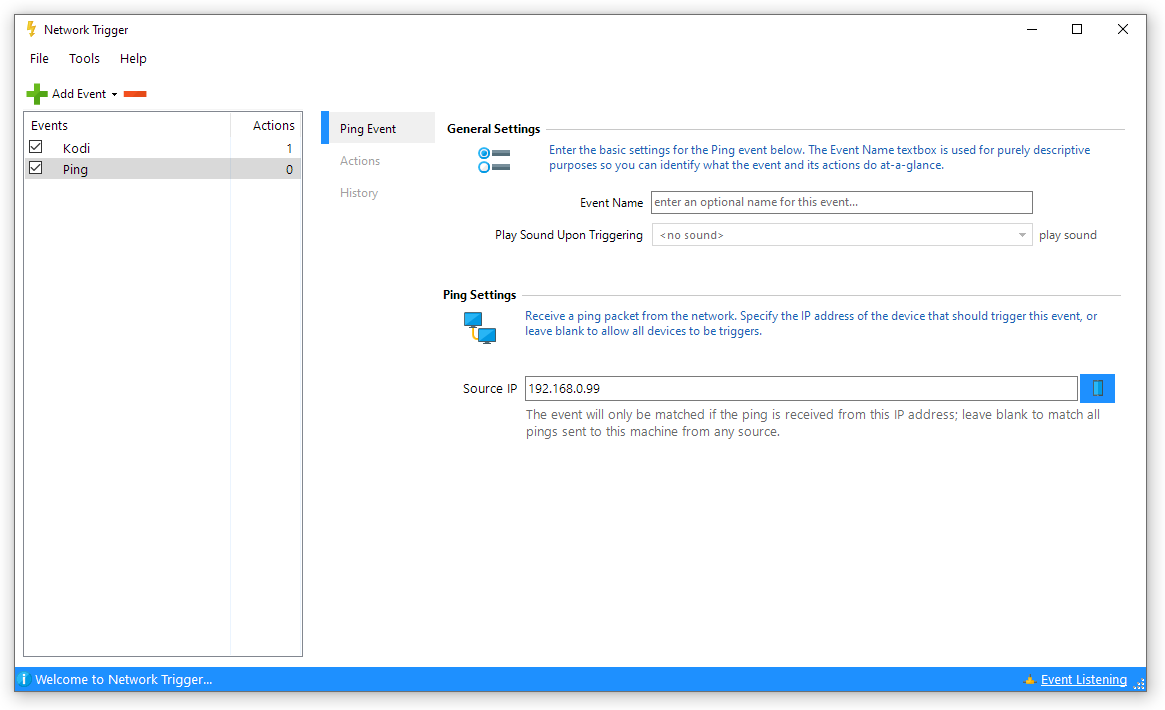Image resolution: width=1165 pixels, height=710 pixels.
Task: Click the Ping Settings network computers icon
Action: tap(479, 328)
